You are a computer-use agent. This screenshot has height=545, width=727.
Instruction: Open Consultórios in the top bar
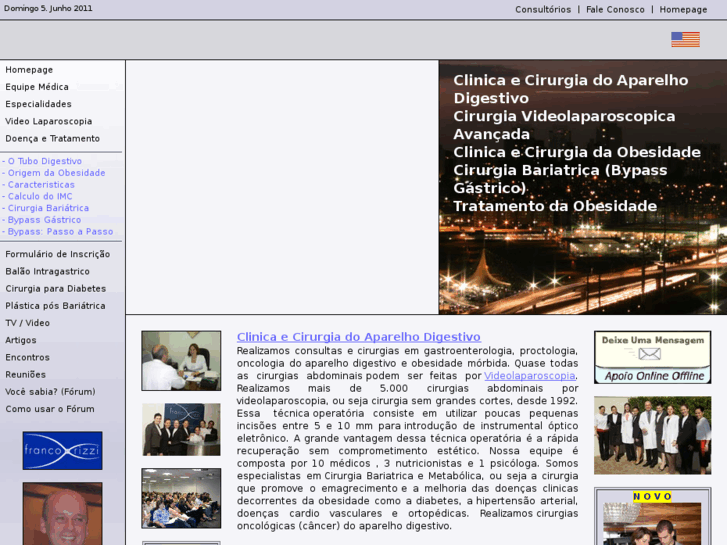(x=543, y=9)
